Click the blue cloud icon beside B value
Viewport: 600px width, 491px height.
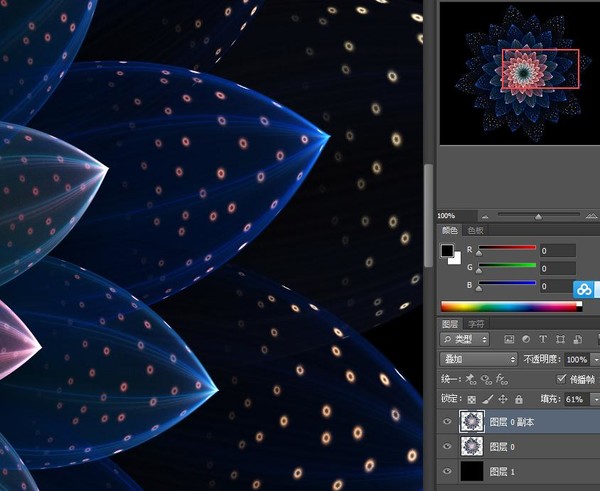click(584, 290)
